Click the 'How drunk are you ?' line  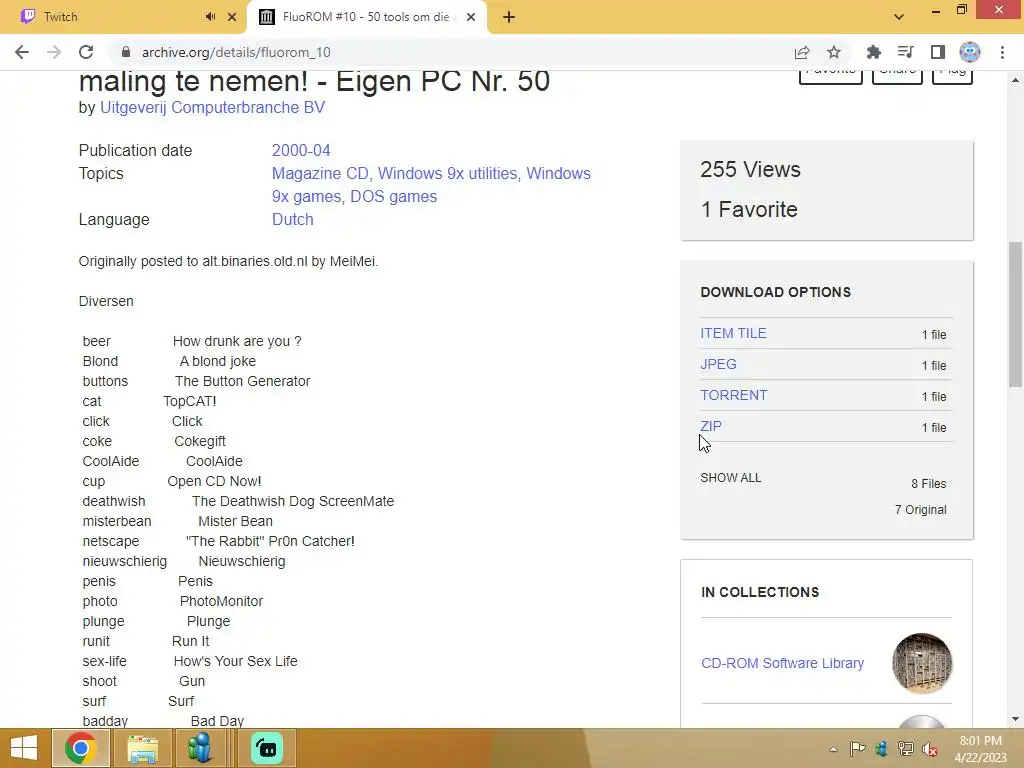point(237,341)
